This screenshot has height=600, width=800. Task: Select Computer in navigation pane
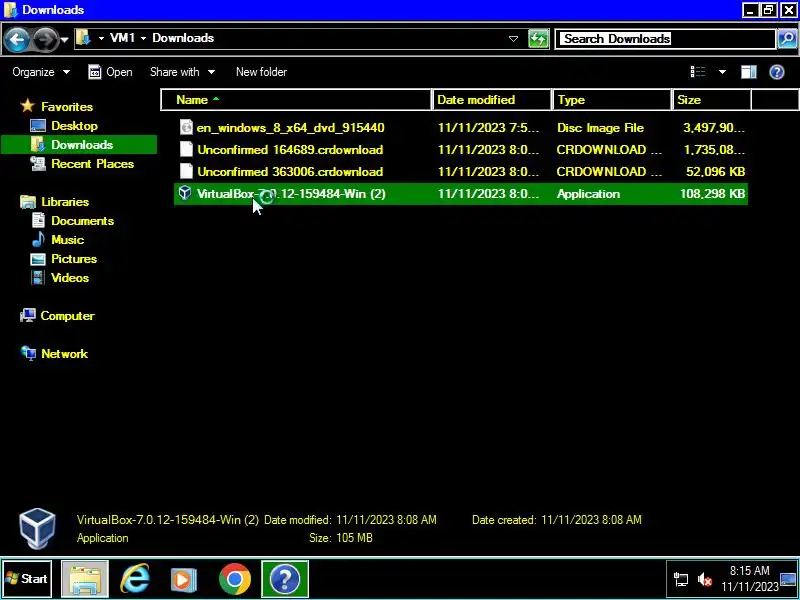pyautogui.click(x=67, y=316)
